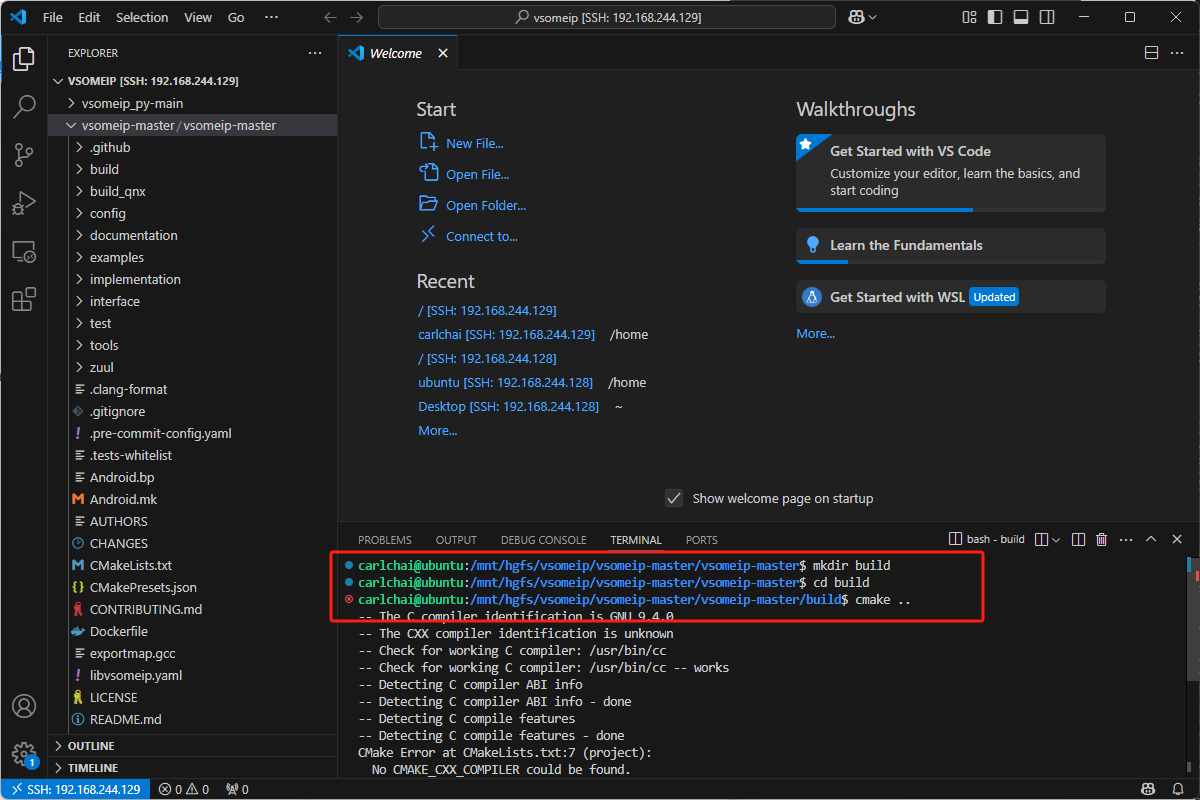The image size is (1200, 800).
Task: Open the Search view in activity bar
Action: pyautogui.click(x=24, y=107)
